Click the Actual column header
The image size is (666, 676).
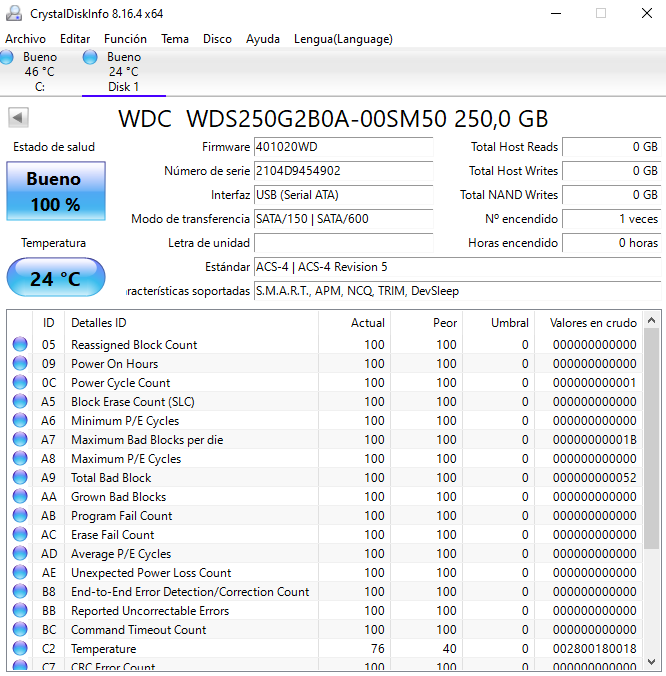tap(355, 323)
